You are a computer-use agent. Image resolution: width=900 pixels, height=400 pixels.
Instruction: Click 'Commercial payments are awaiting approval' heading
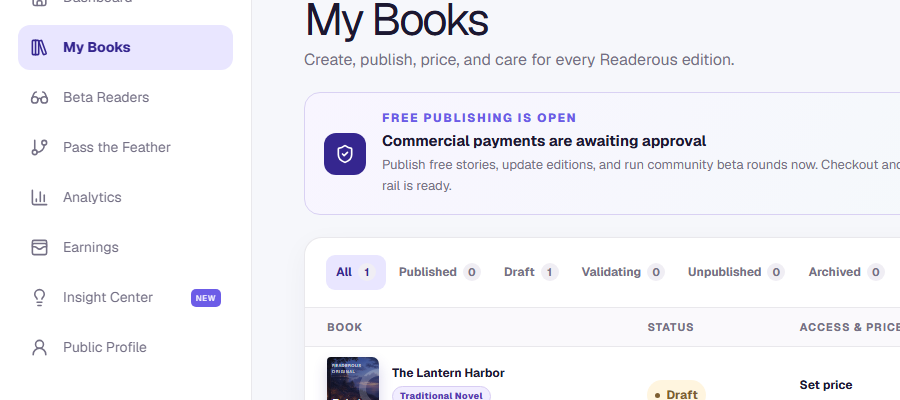tap(544, 141)
